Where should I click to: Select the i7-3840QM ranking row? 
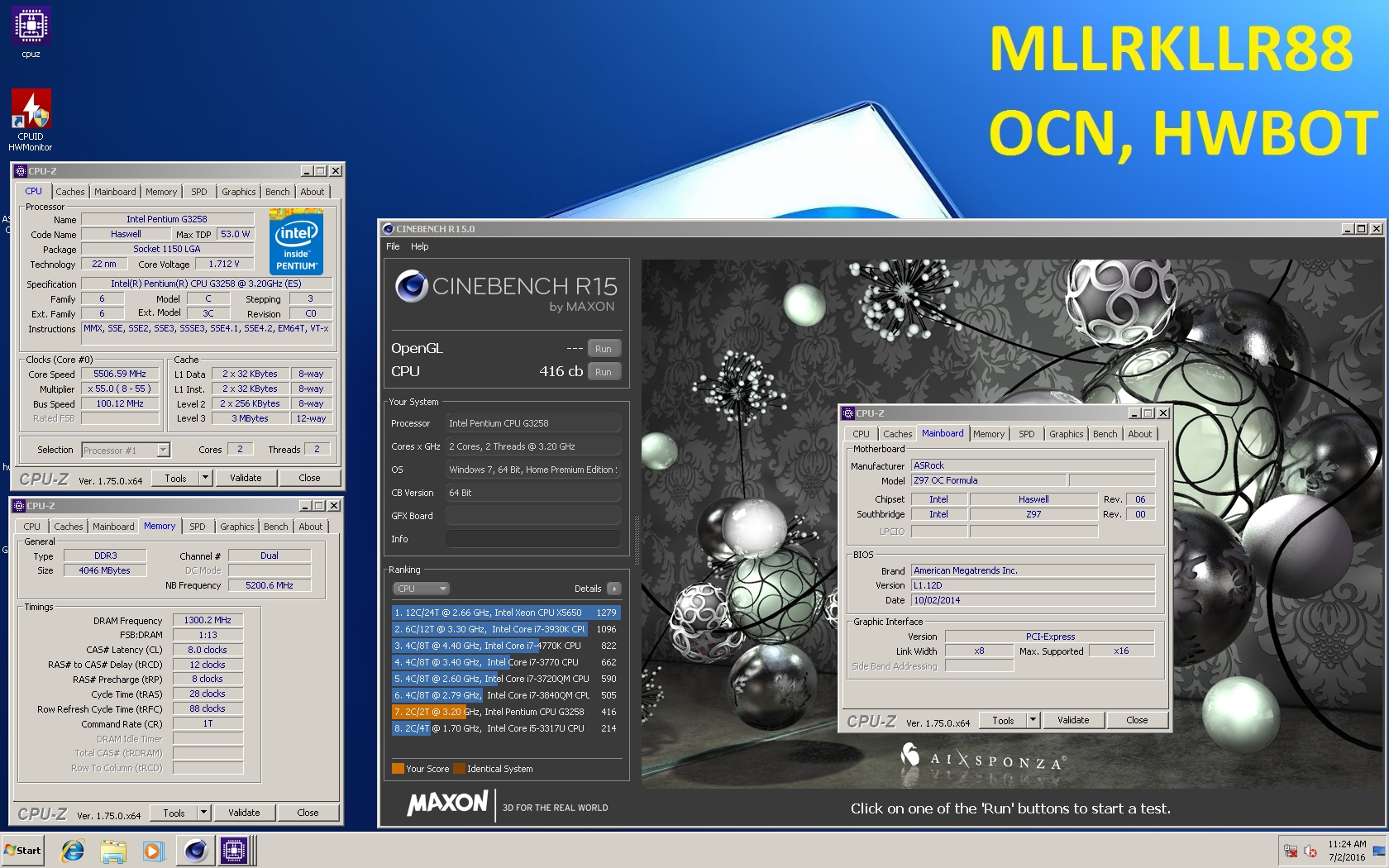click(x=506, y=695)
